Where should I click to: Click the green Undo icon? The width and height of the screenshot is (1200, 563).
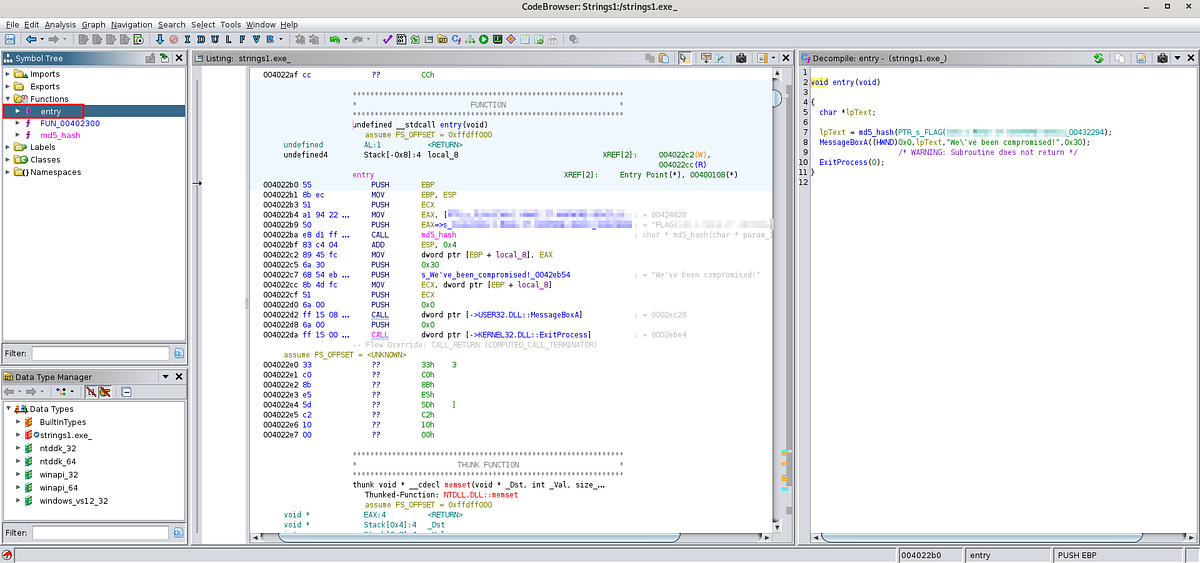334,39
